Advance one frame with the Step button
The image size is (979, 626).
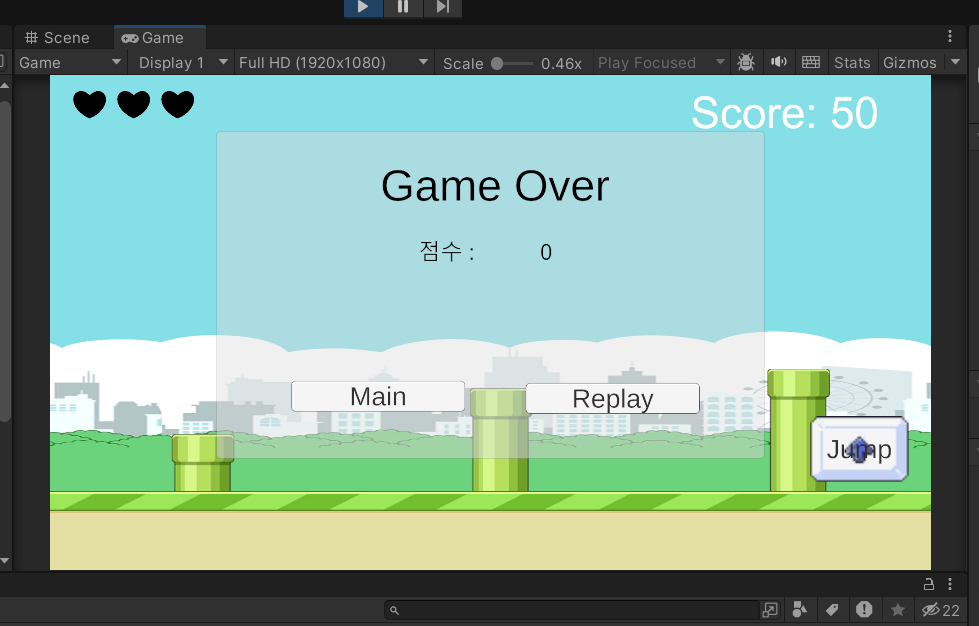[x=443, y=7]
